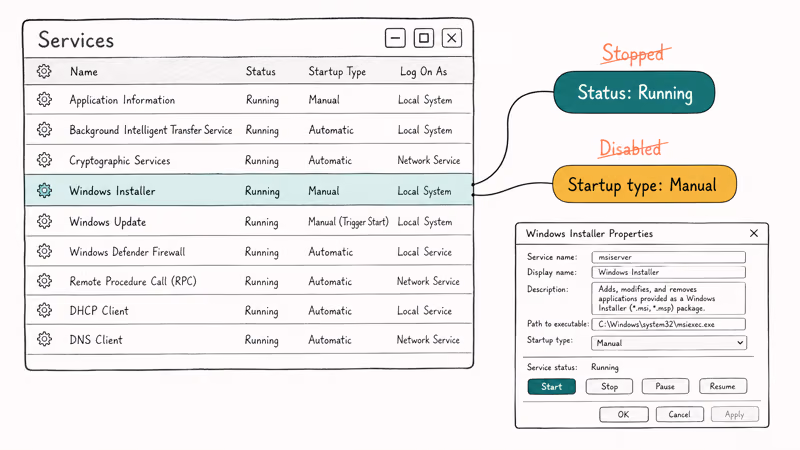This screenshot has height=450, width=800.
Task: Click the DHCP Client gear icon
Action: 44,311
